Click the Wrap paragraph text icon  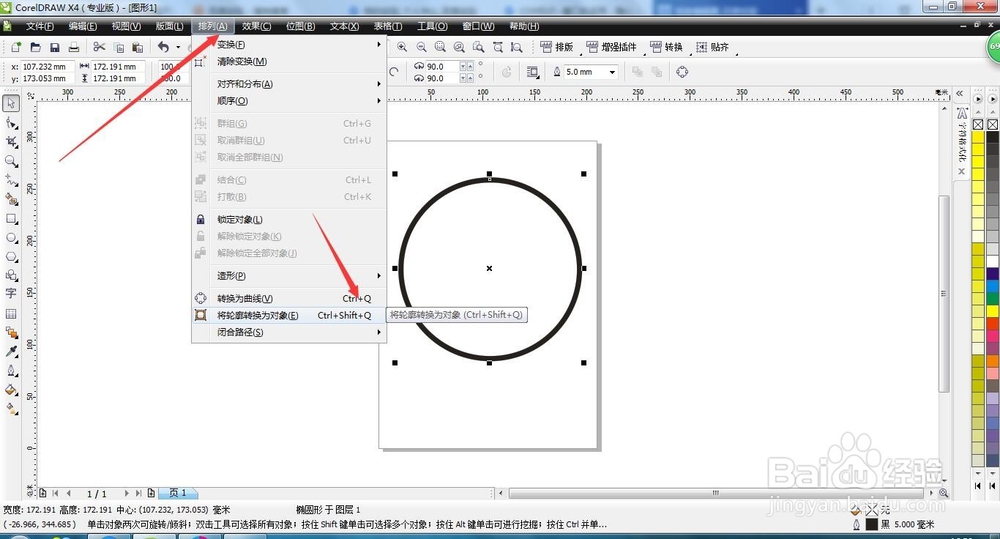[x=533, y=72]
